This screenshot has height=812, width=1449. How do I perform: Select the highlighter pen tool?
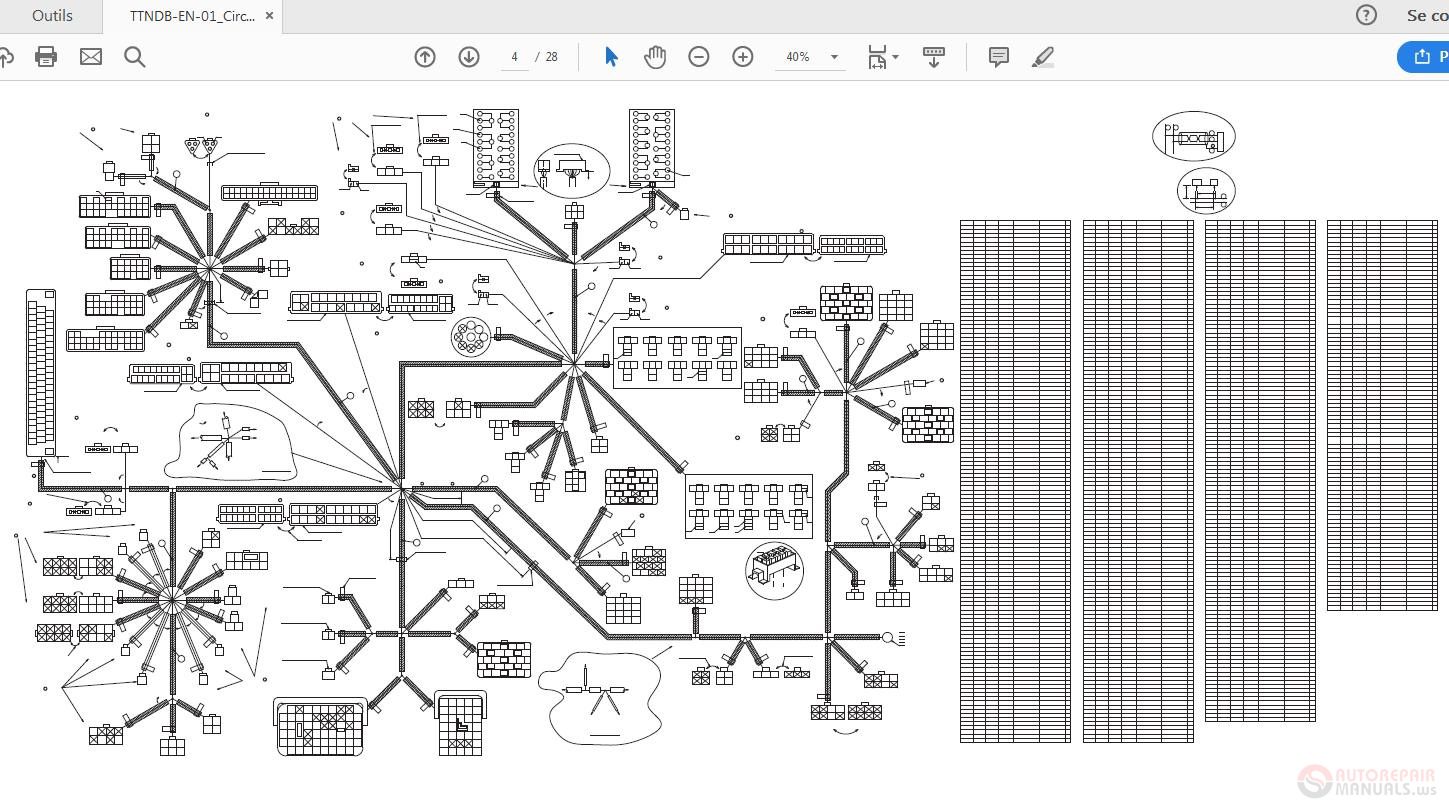(x=1043, y=57)
